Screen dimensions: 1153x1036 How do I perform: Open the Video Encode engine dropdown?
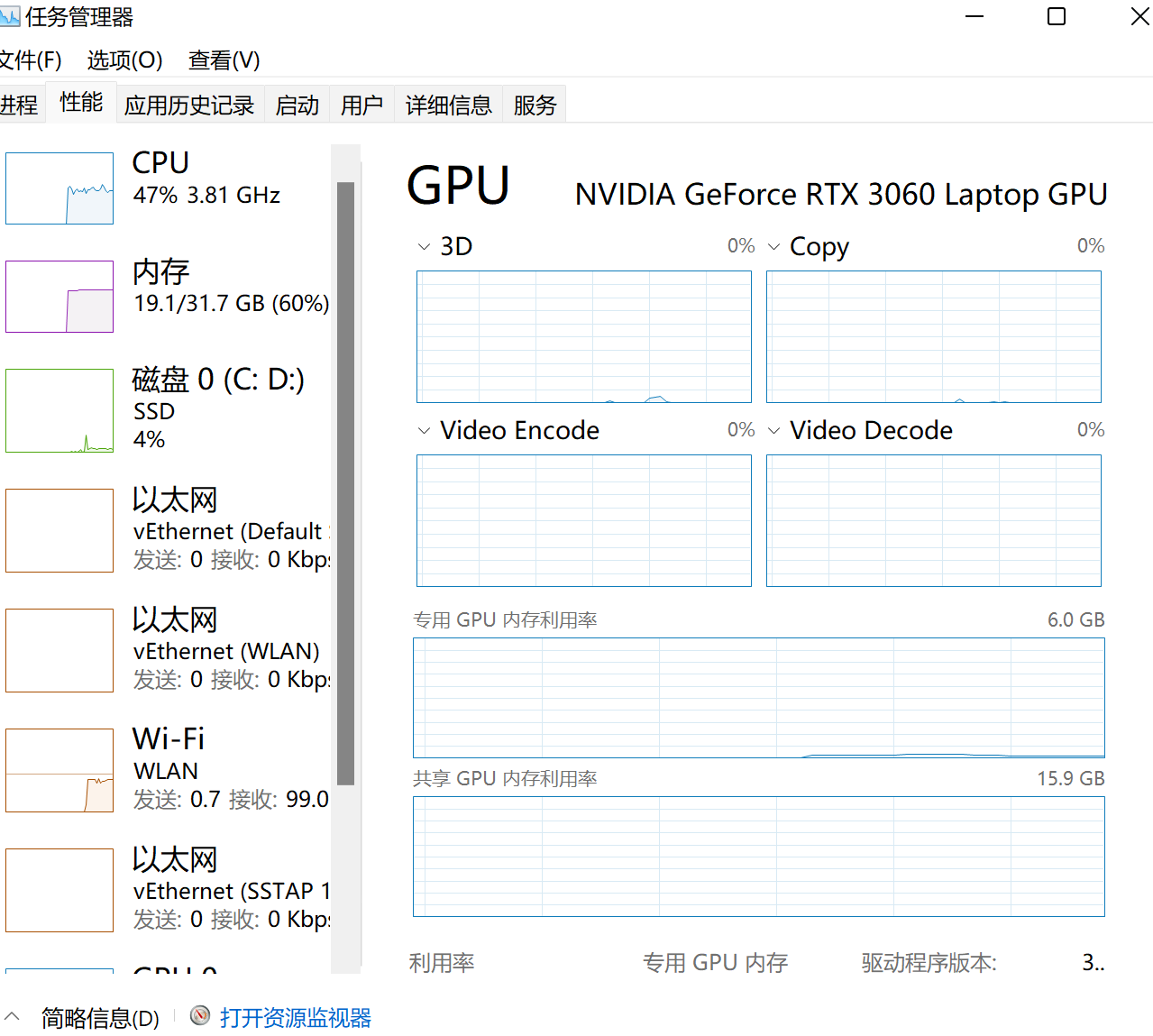(425, 431)
